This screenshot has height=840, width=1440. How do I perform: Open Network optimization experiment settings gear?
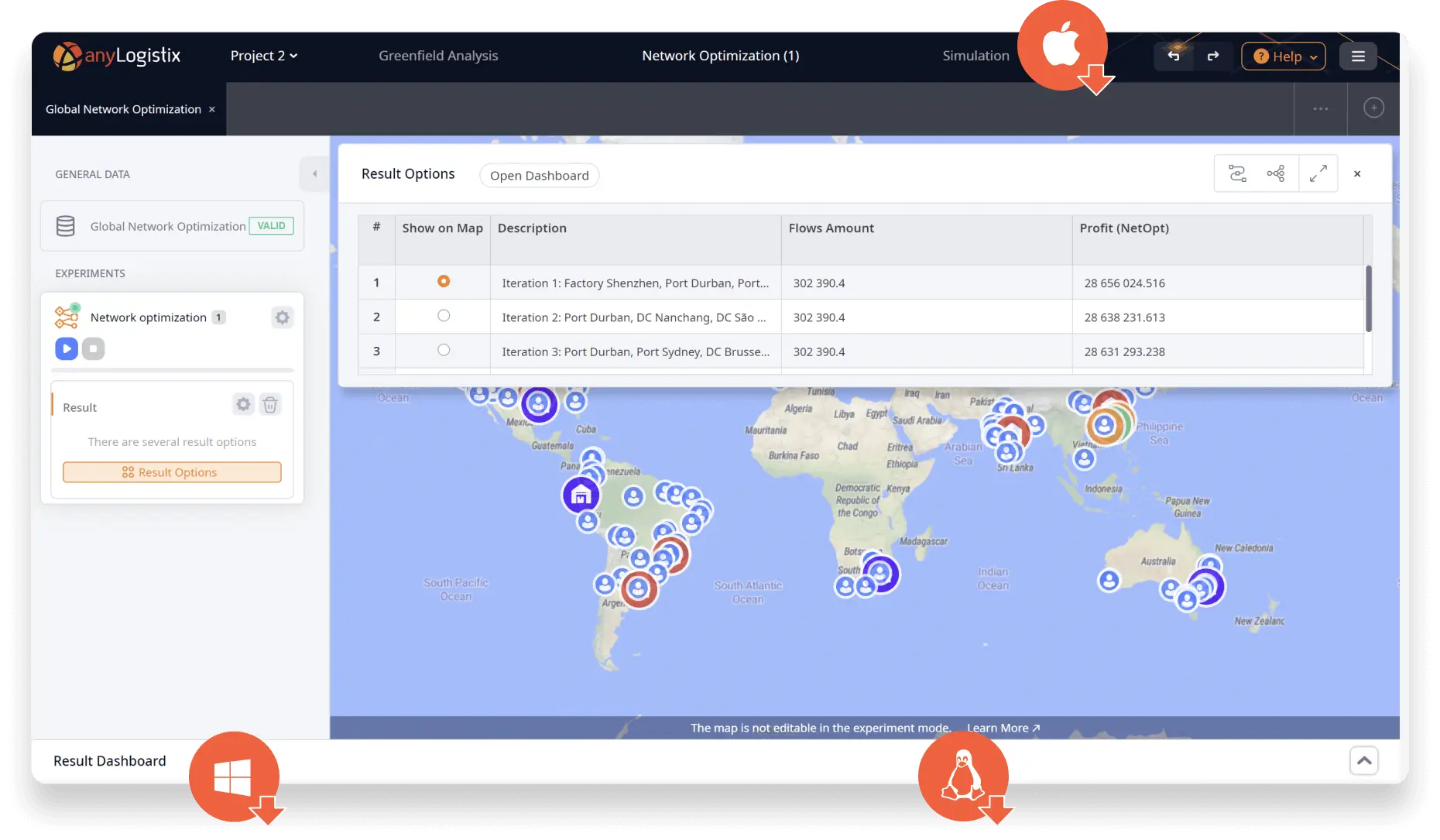point(283,317)
